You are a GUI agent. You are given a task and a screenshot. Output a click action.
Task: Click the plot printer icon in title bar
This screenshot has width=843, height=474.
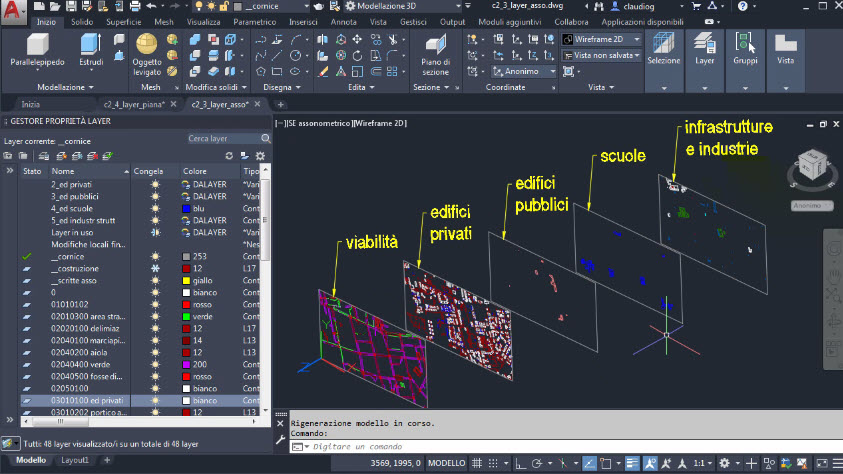(x=135, y=6)
